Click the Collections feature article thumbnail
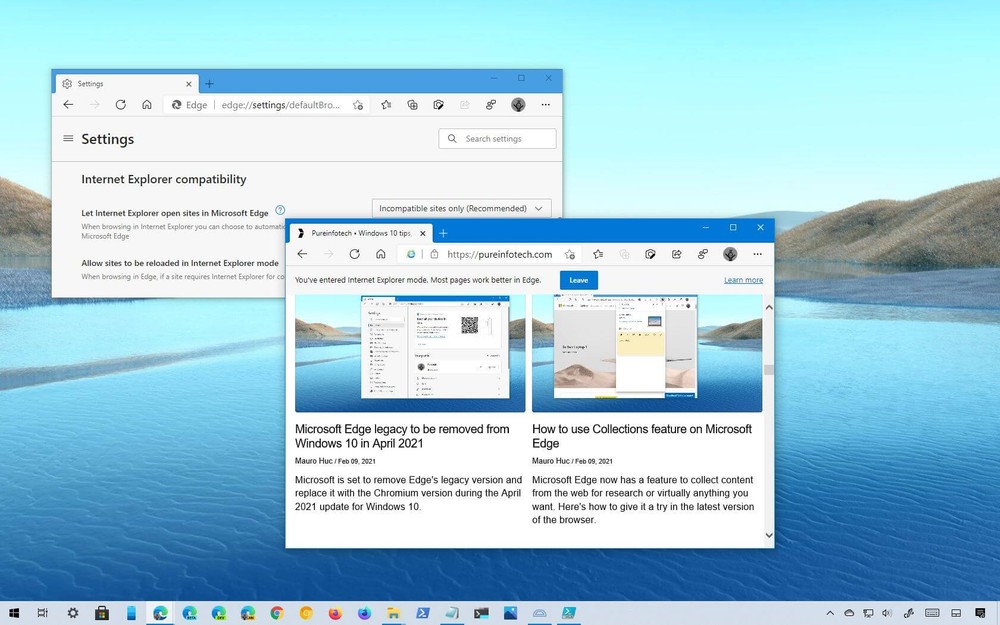Screen dimensions: 1000x625 pyautogui.click(x=647, y=353)
